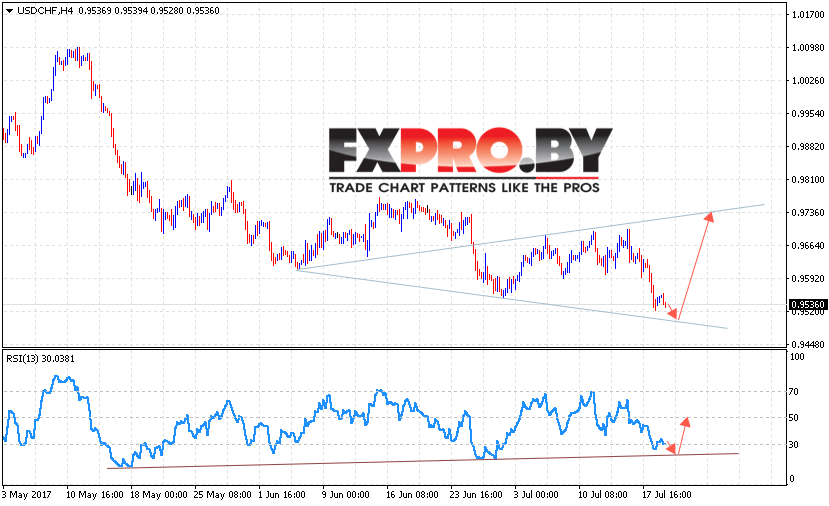The width and height of the screenshot is (829, 506).
Task: Click the 23 Jun 16:00 time label
Action: (476, 495)
